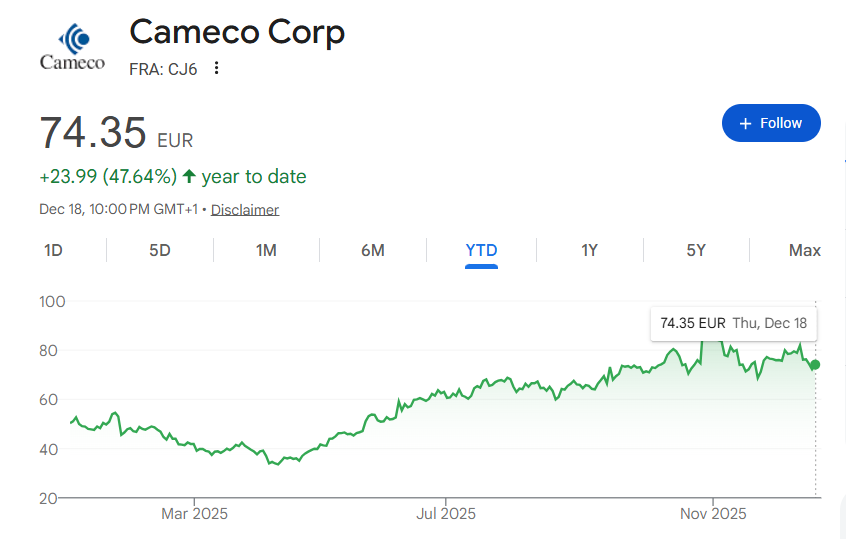Switch chart to 6M range
Screen dimensions: 846x539
373,250
